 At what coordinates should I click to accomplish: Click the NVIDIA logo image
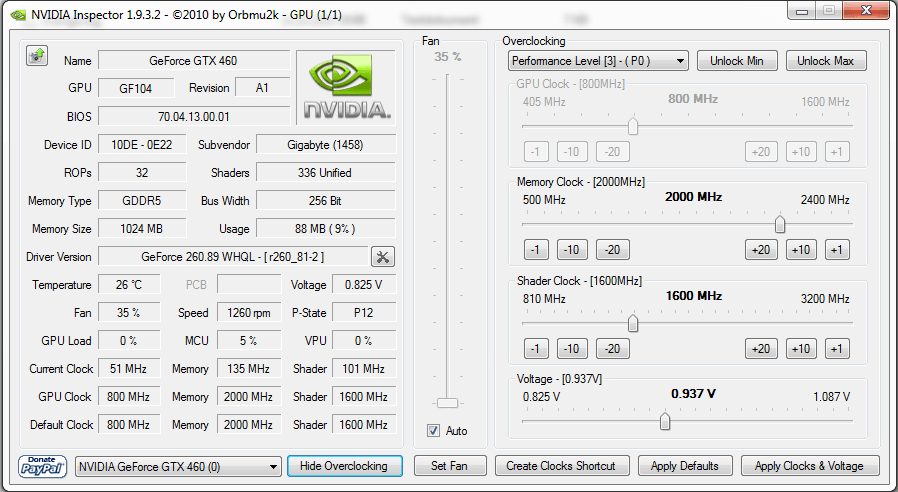pyautogui.click(x=346, y=87)
